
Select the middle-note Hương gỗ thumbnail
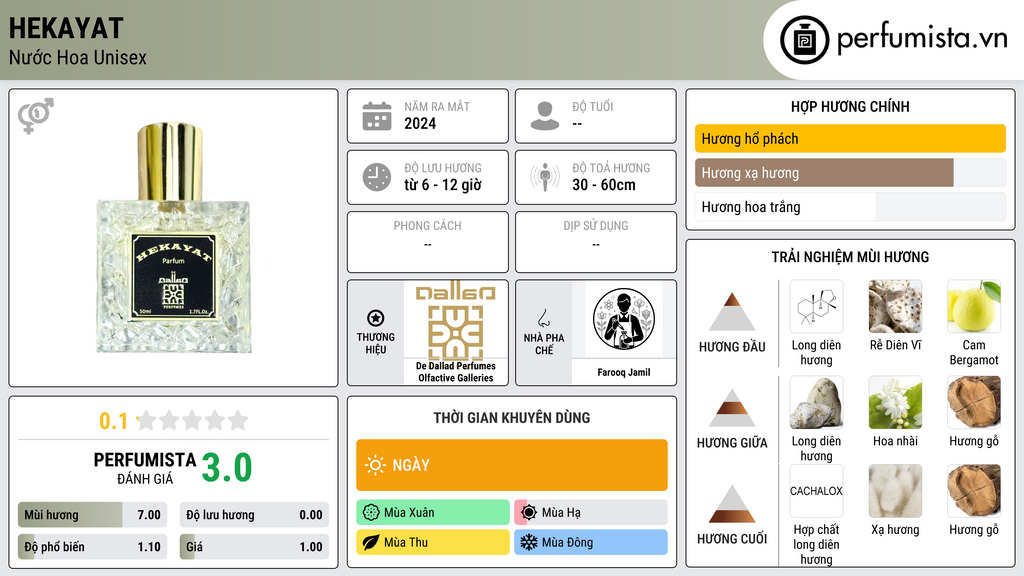click(974, 403)
